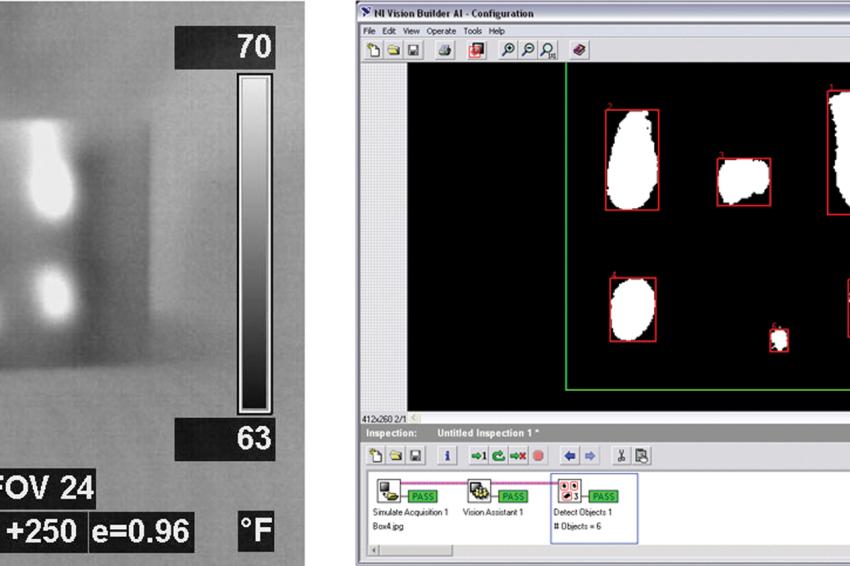Select the Vision Assistant 1 step icon

coord(479,491)
